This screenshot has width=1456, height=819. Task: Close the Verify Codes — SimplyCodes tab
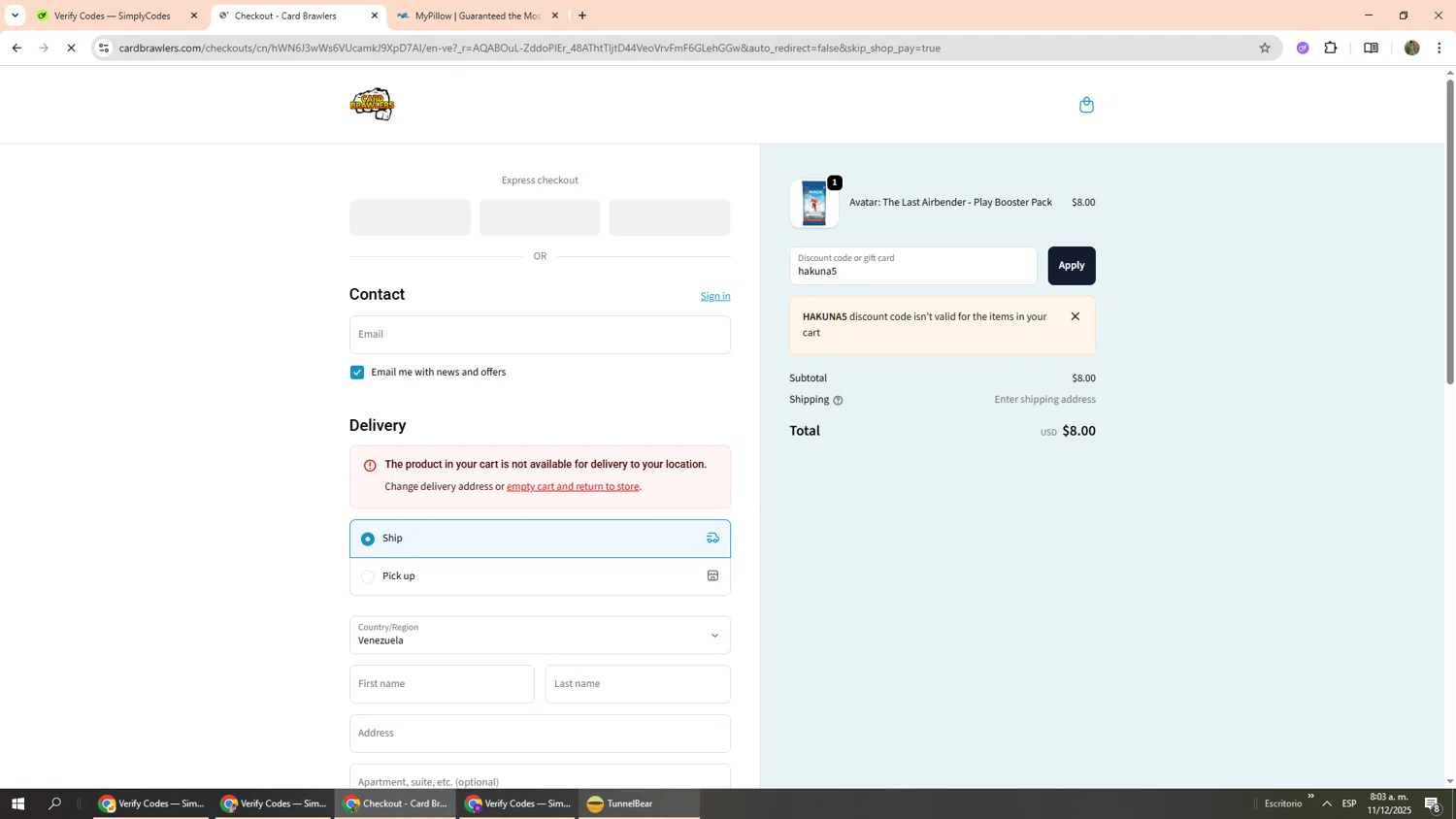(193, 16)
